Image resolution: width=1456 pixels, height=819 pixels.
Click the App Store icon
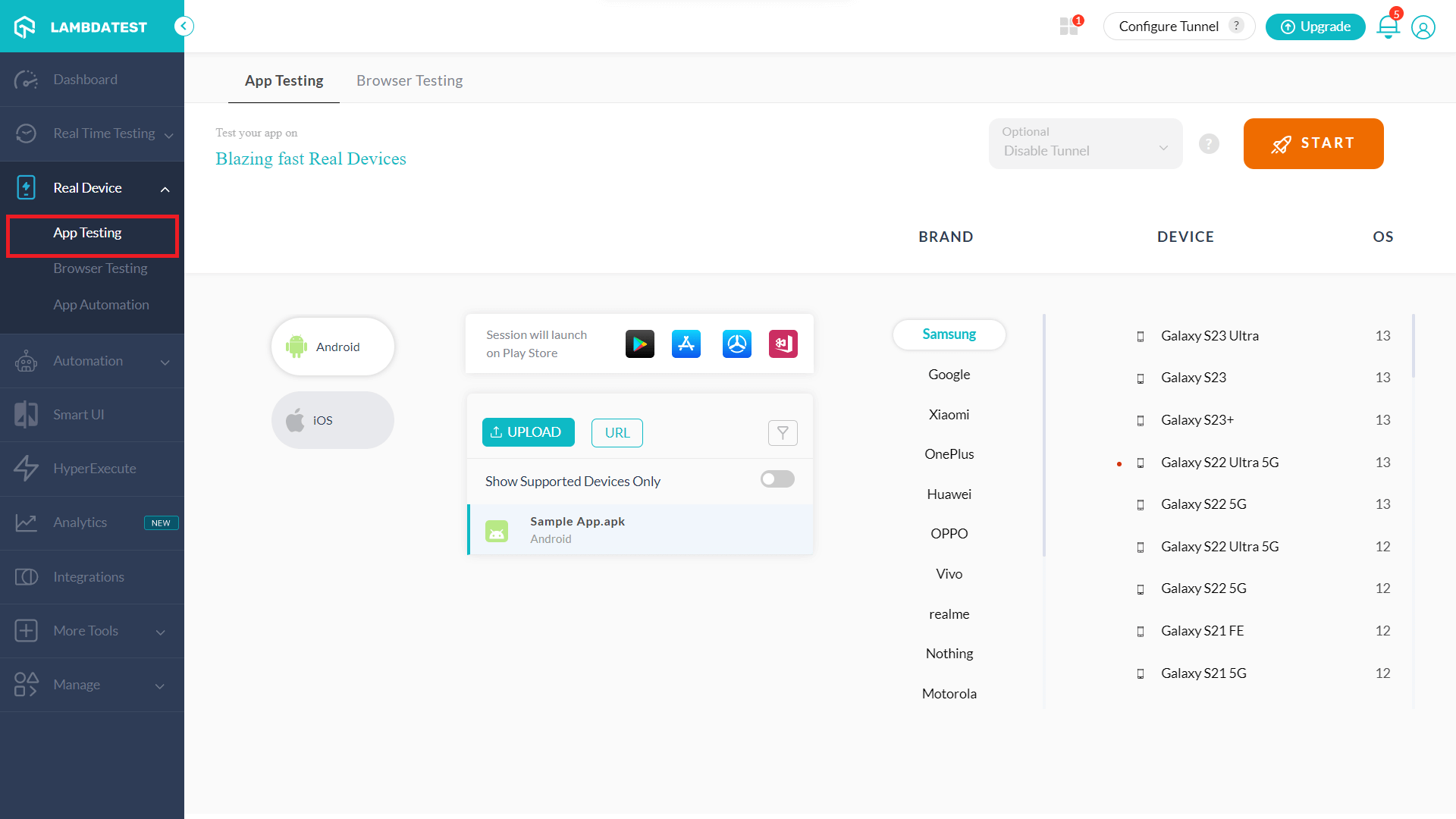click(686, 344)
